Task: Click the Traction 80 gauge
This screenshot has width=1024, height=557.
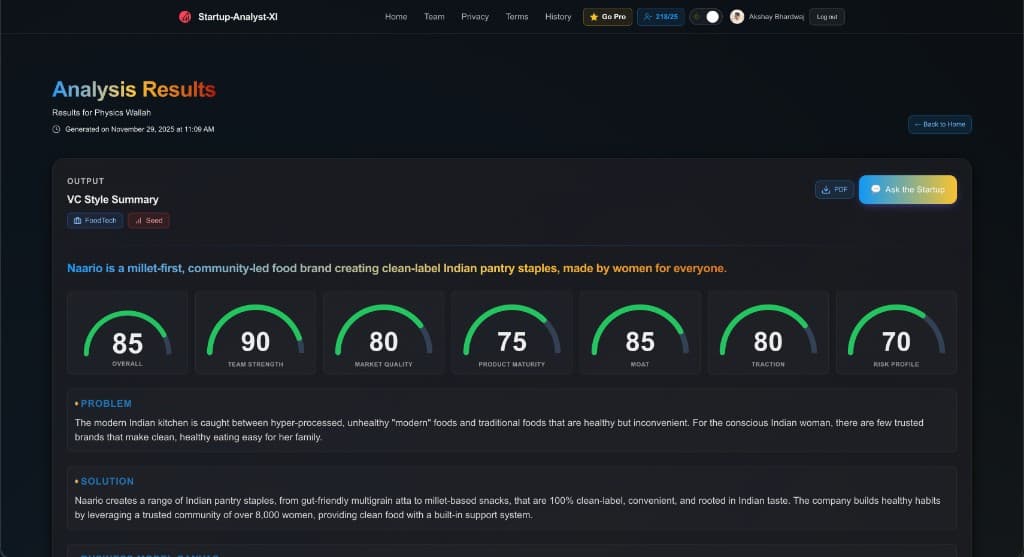Action: pyautogui.click(x=768, y=333)
